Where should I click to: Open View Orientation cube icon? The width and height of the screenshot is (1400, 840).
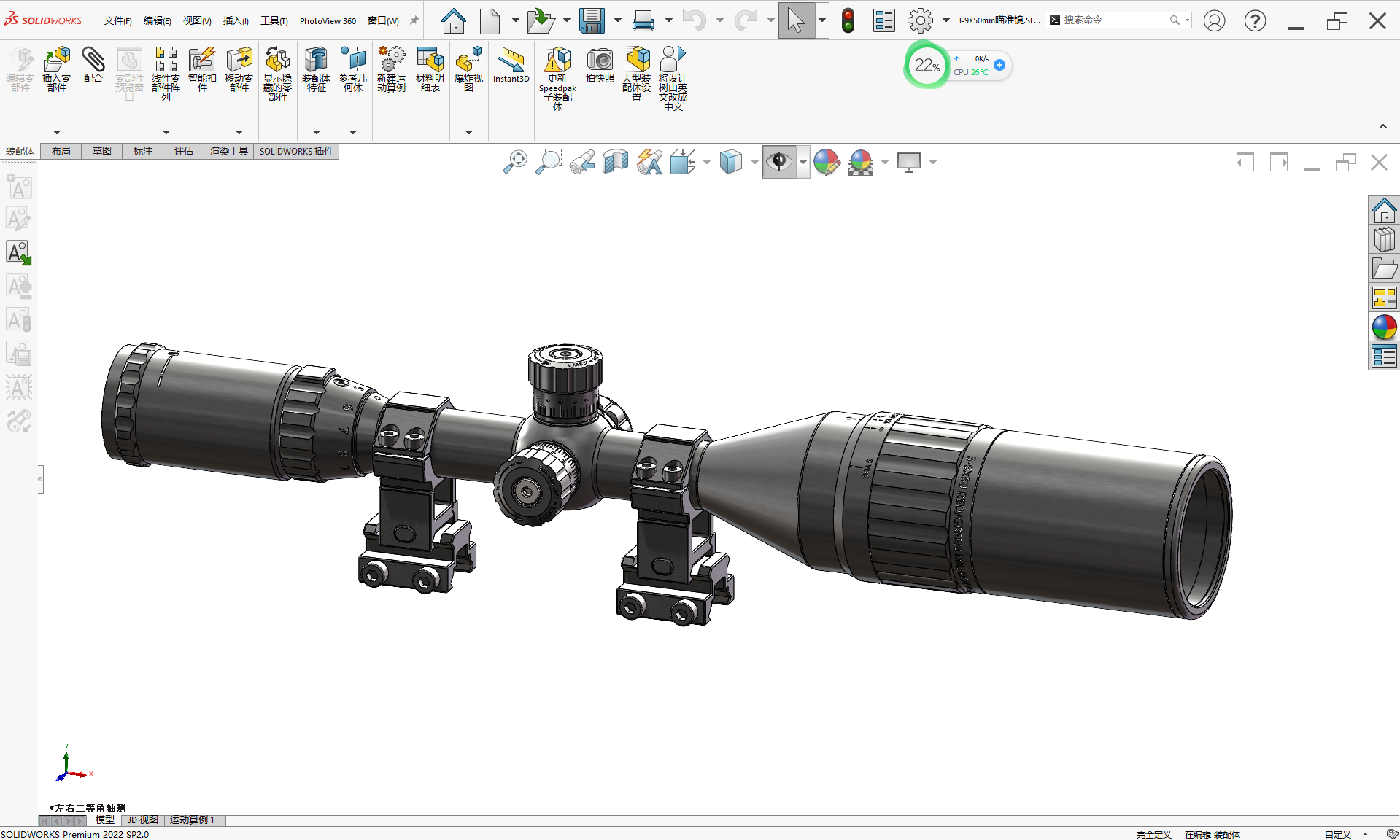[x=683, y=162]
